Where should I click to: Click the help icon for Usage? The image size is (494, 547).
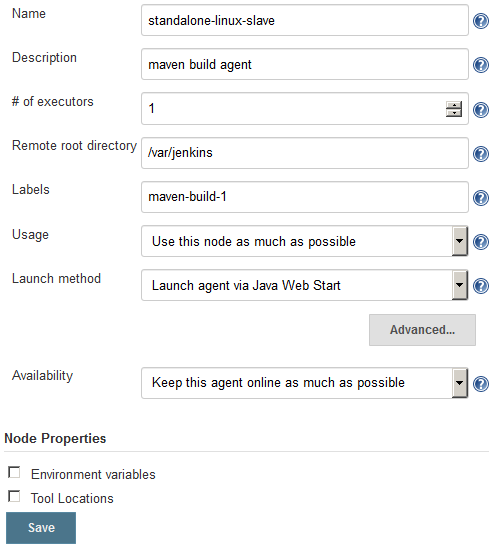coord(481,242)
